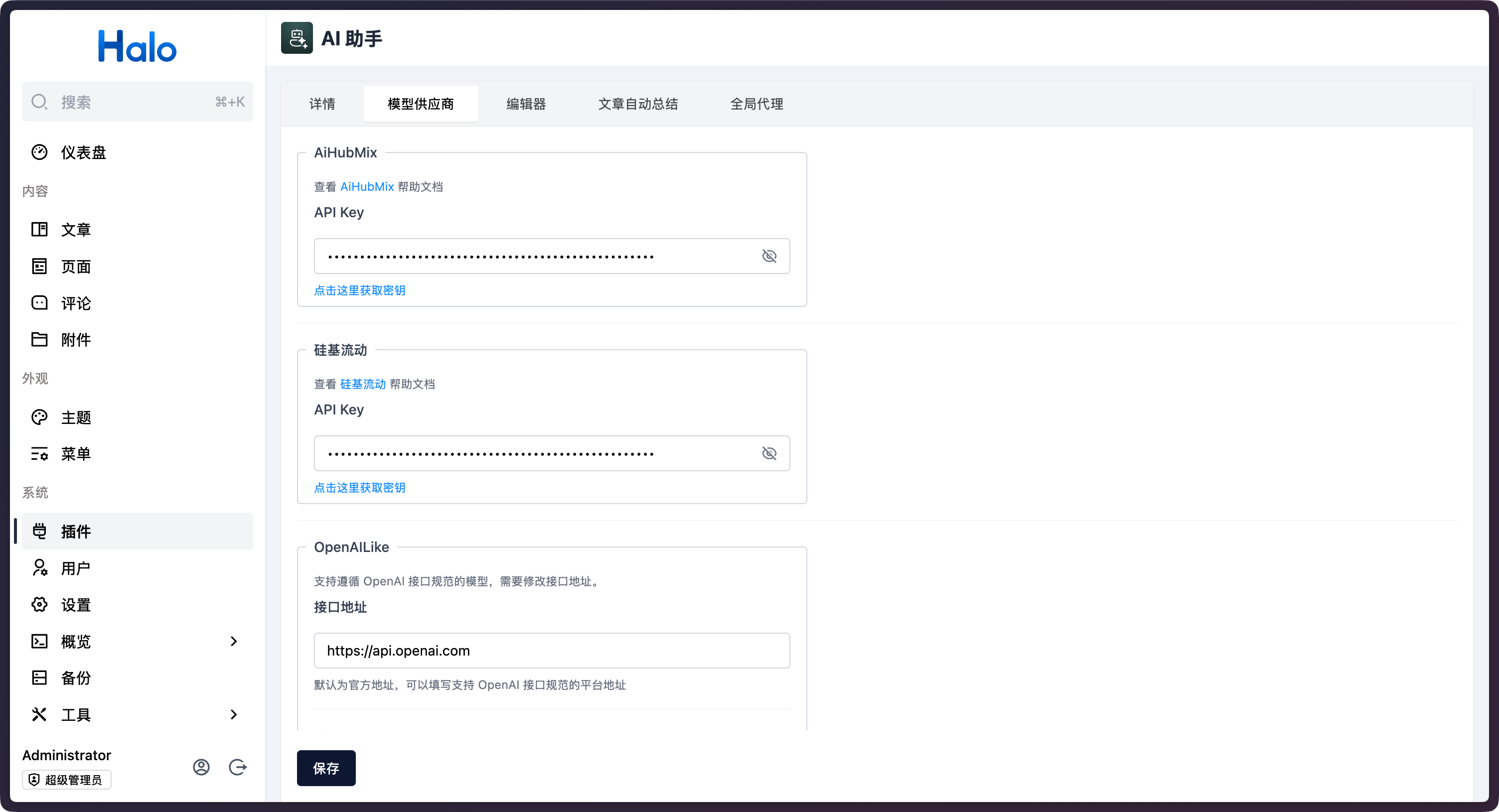Expand the 概览 submenu chevron
The height and width of the screenshot is (812, 1499).
click(234, 642)
